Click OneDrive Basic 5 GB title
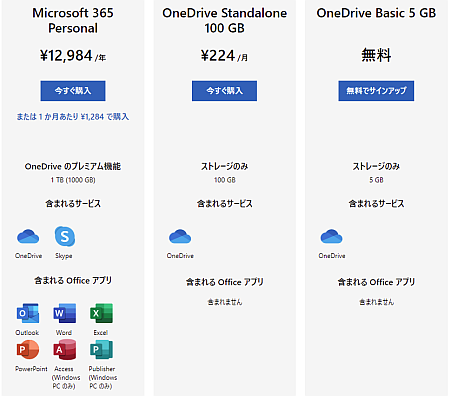 point(376,13)
